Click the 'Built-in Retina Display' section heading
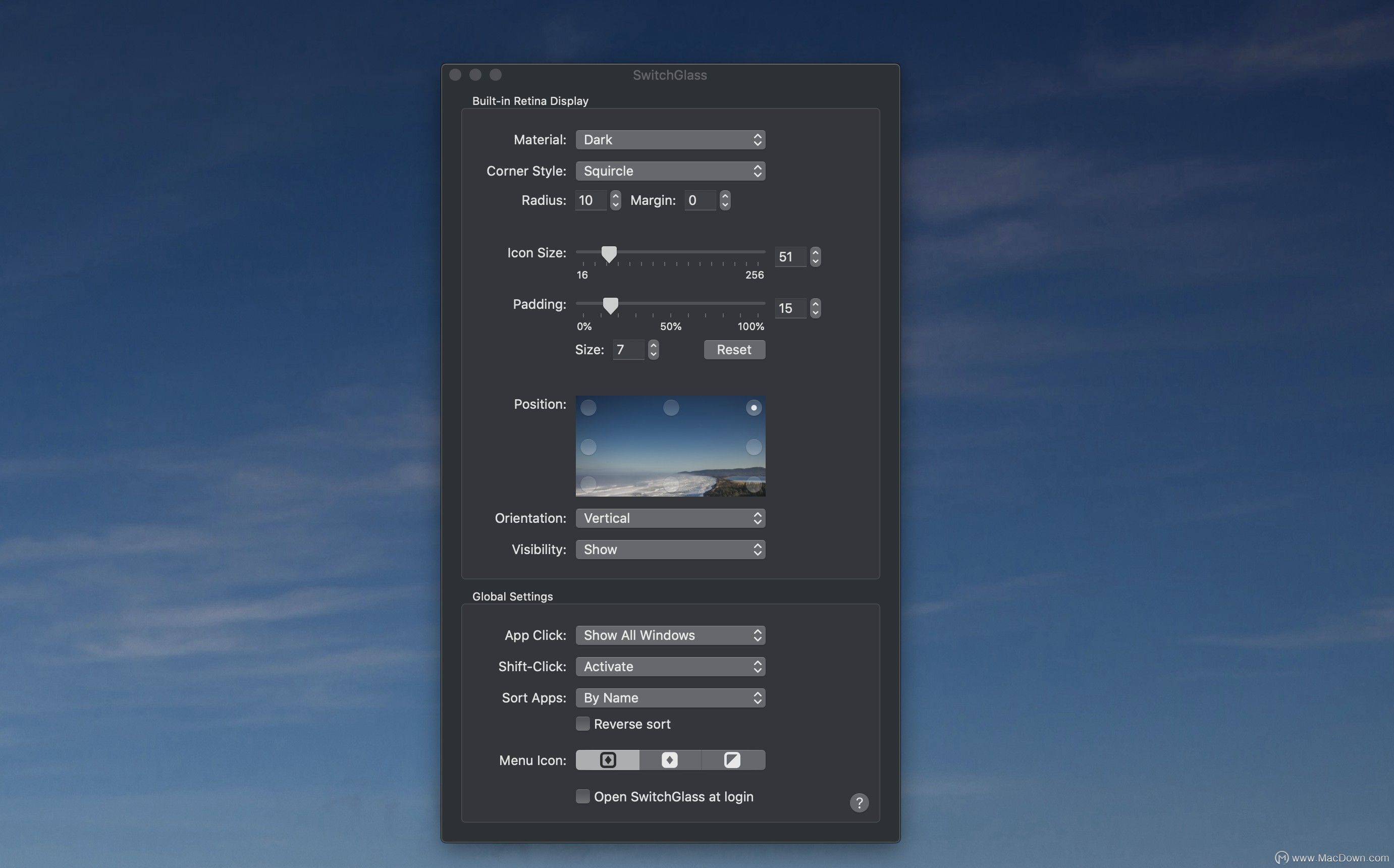Screen dimensions: 1394x868 [x=530, y=101]
